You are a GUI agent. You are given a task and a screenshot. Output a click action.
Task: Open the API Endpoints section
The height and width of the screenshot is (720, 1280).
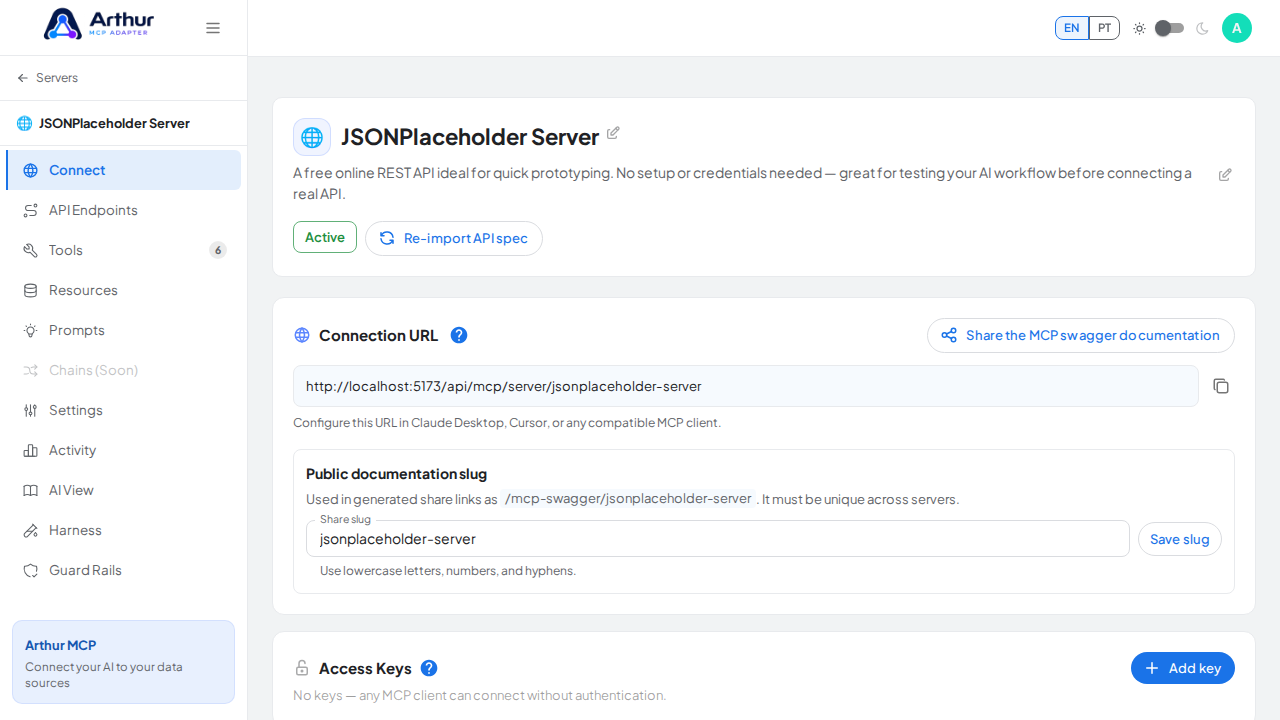[x=123, y=210]
